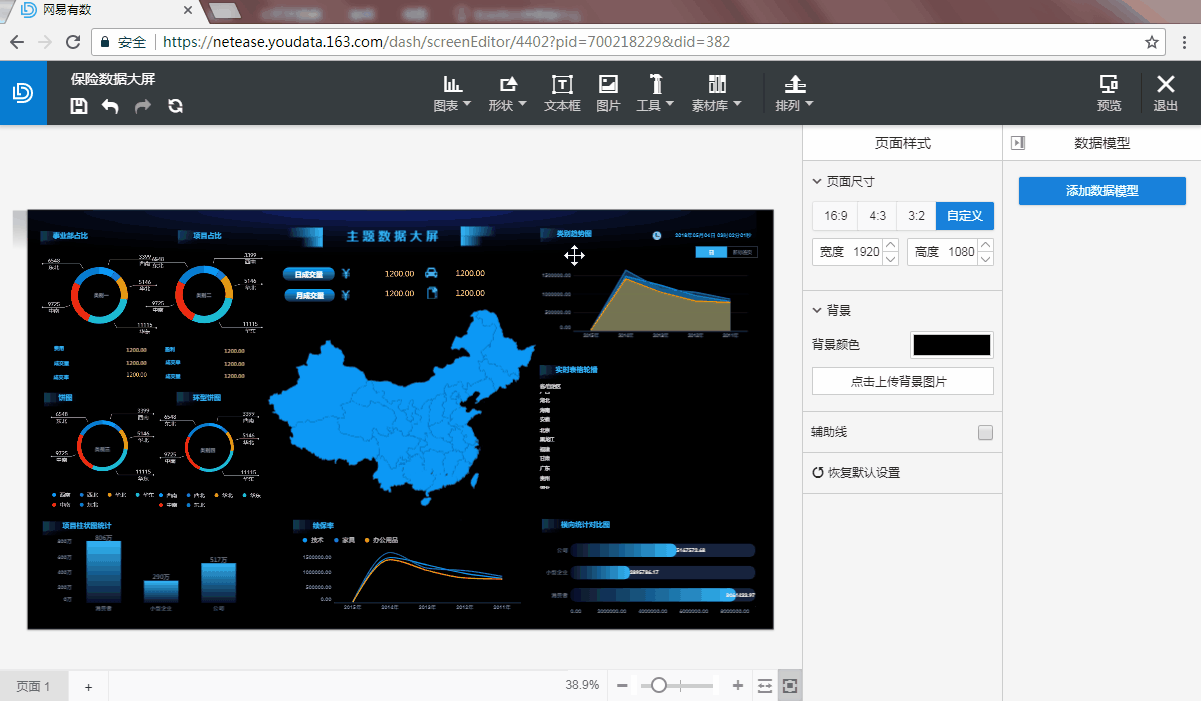Viewport: 1201px width, 701px height.
Task: Select the 3:2 page ratio
Action: pos(916,216)
